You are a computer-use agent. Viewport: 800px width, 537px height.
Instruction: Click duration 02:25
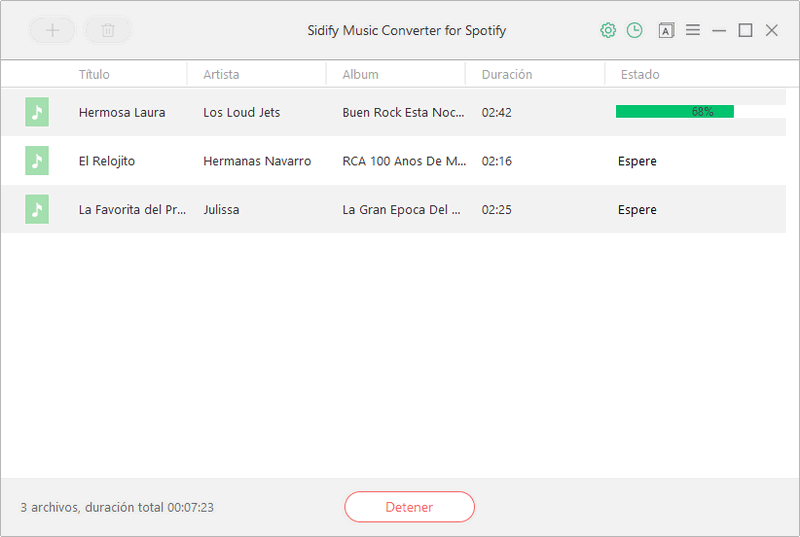pos(496,210)
